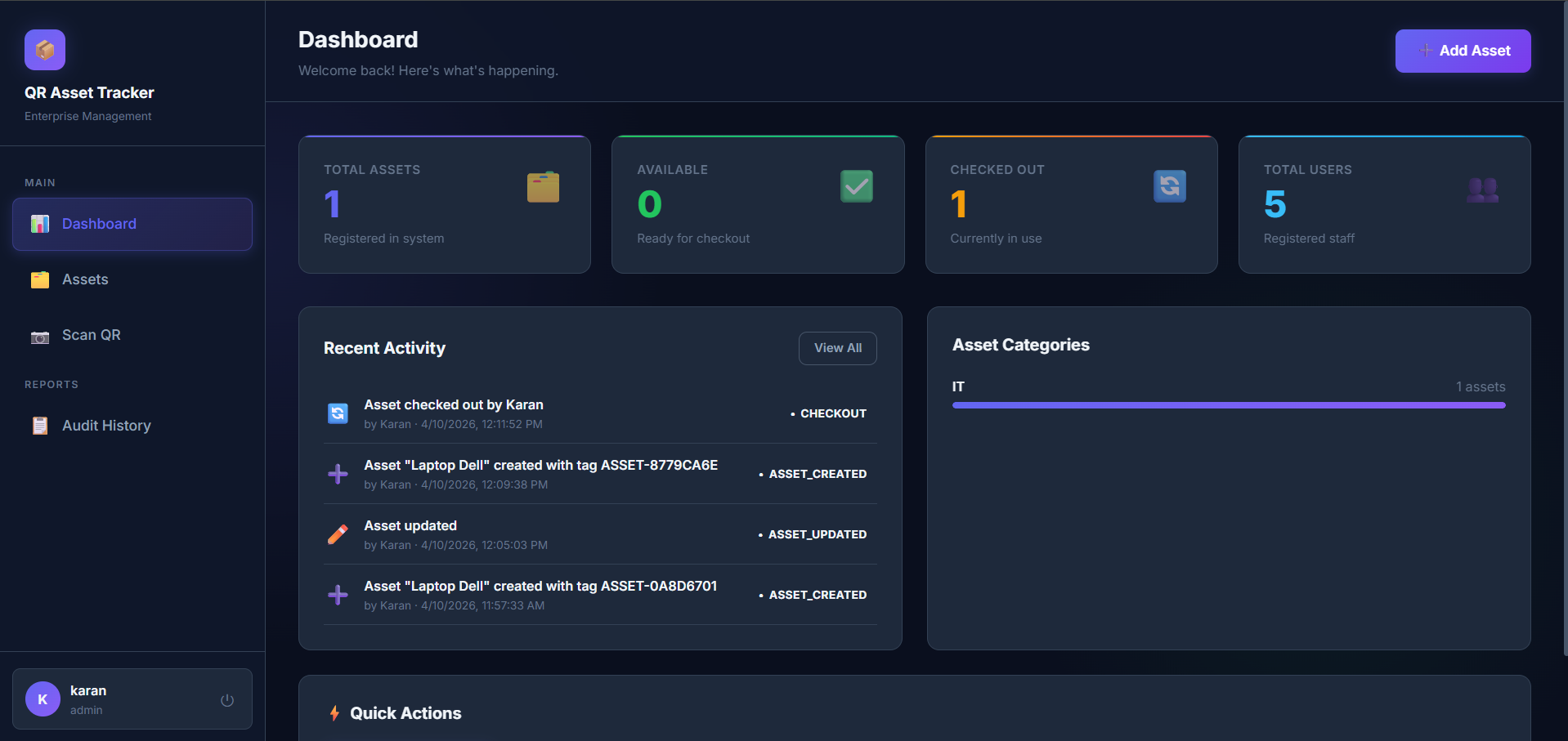Click the lightning bolt icon beside Quick Actions

point(334,712)
